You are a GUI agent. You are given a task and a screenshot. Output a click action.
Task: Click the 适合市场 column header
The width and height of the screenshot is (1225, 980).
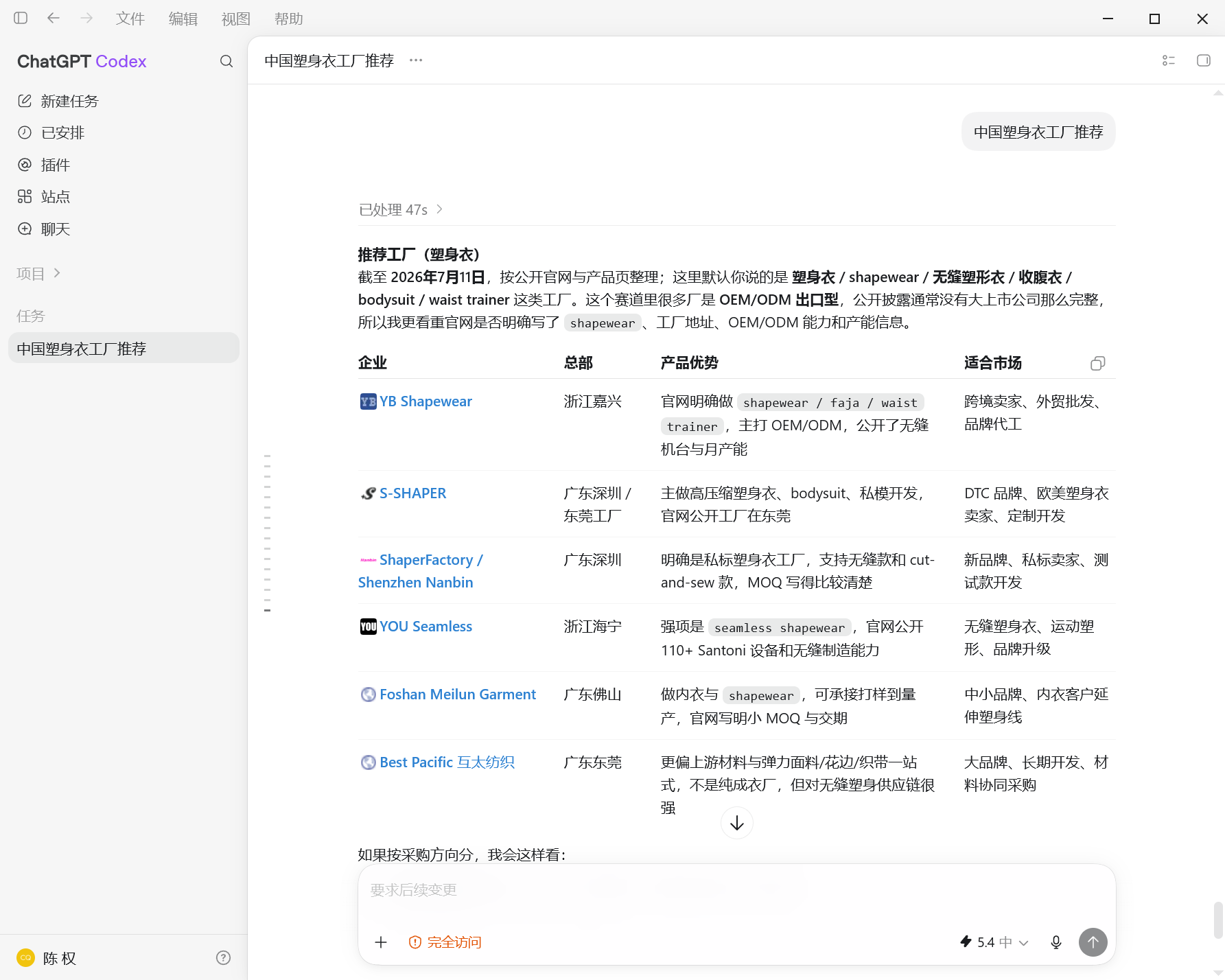click(x=993, y=363)
